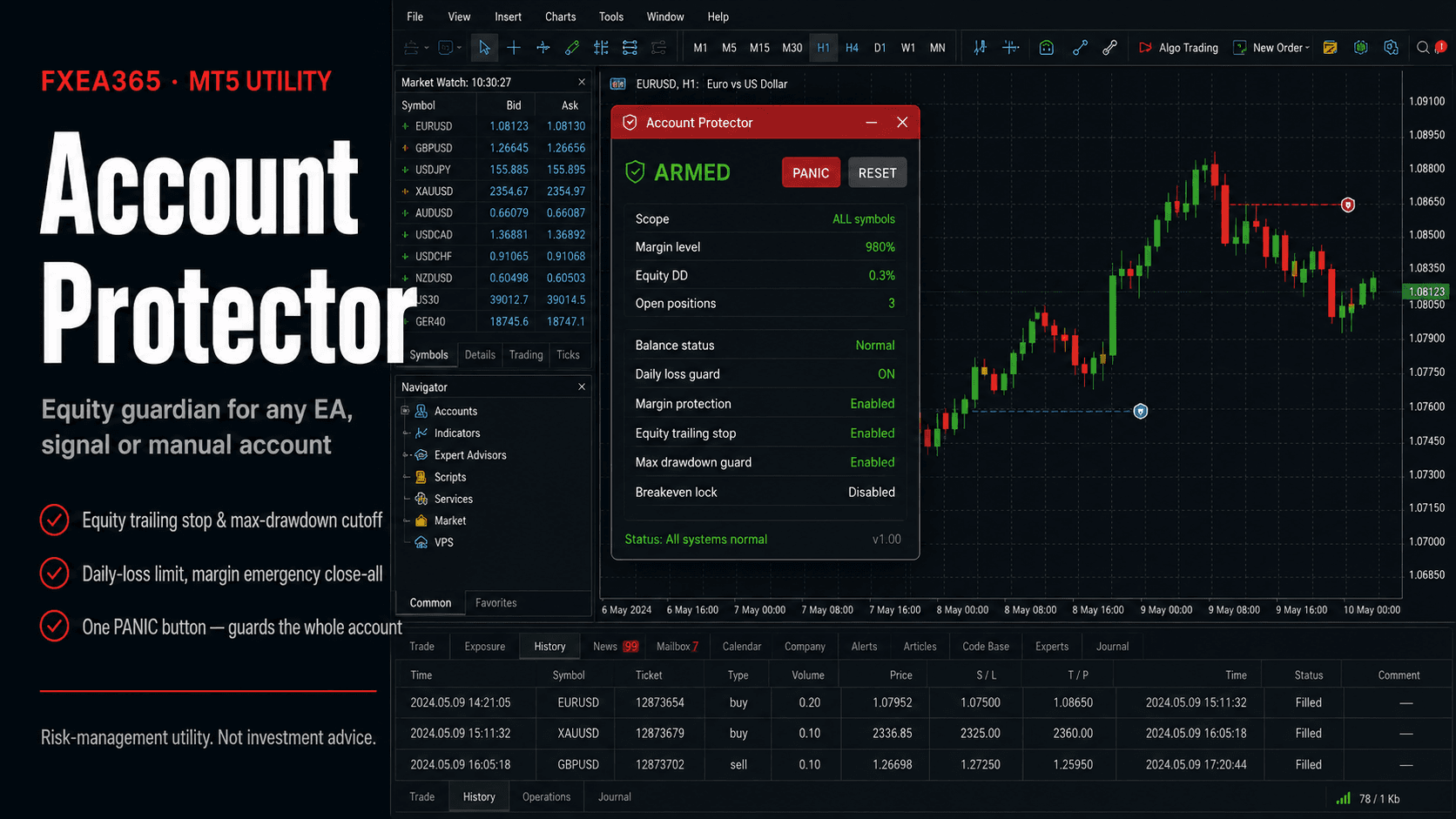
Task: Open the Charts menu
Action: point(561,17)
